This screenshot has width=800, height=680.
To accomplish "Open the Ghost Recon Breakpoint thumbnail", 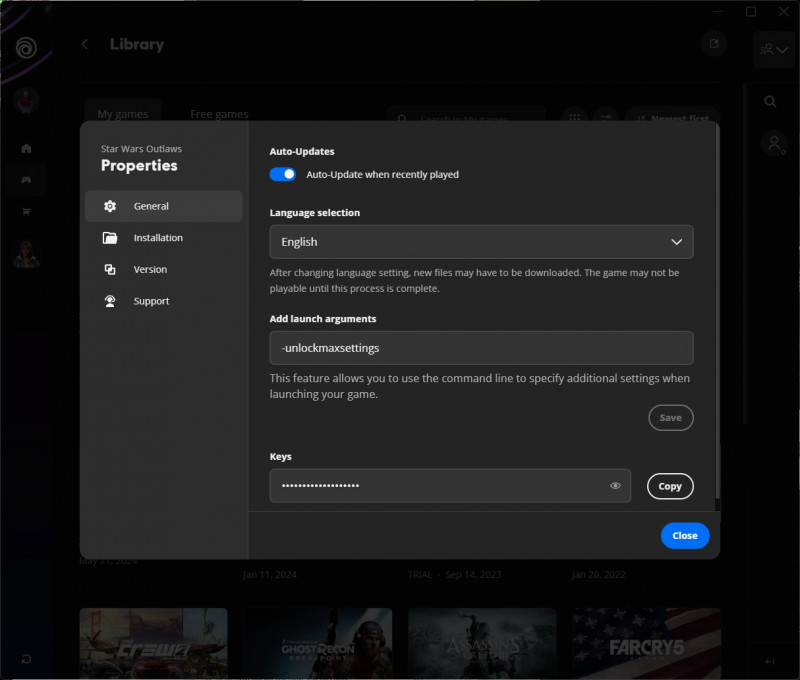I will 318,643.
